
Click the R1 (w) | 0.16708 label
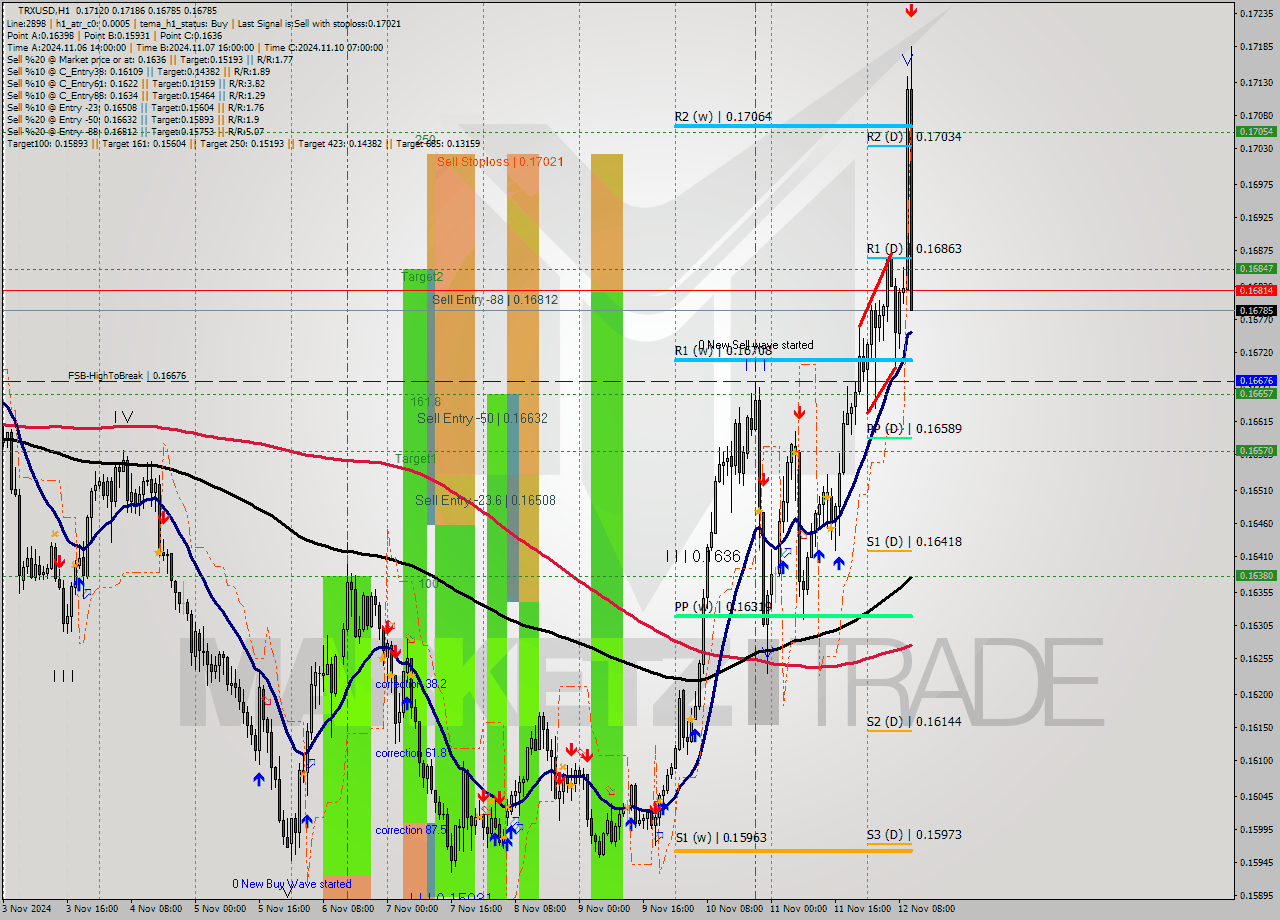click(723, 351)
